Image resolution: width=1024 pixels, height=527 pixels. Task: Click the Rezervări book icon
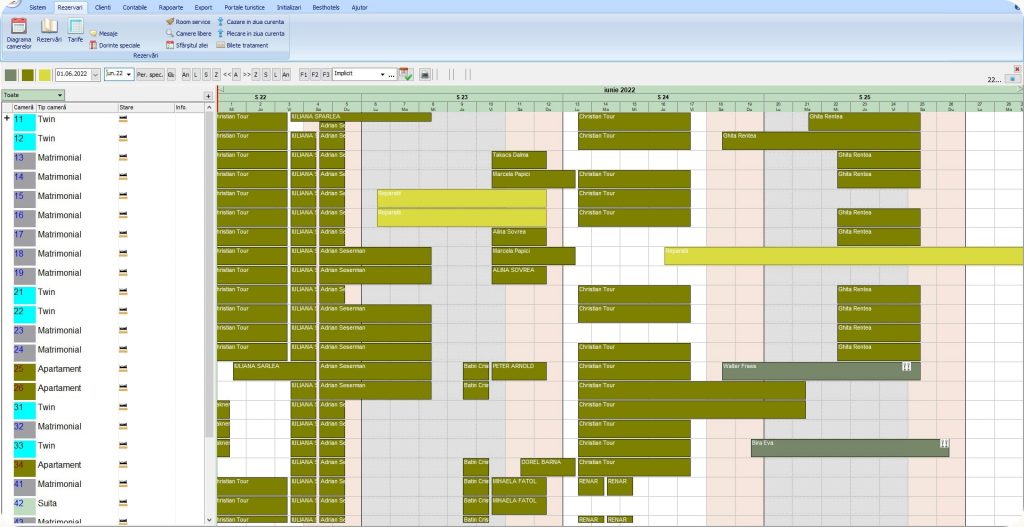point(48,27)
